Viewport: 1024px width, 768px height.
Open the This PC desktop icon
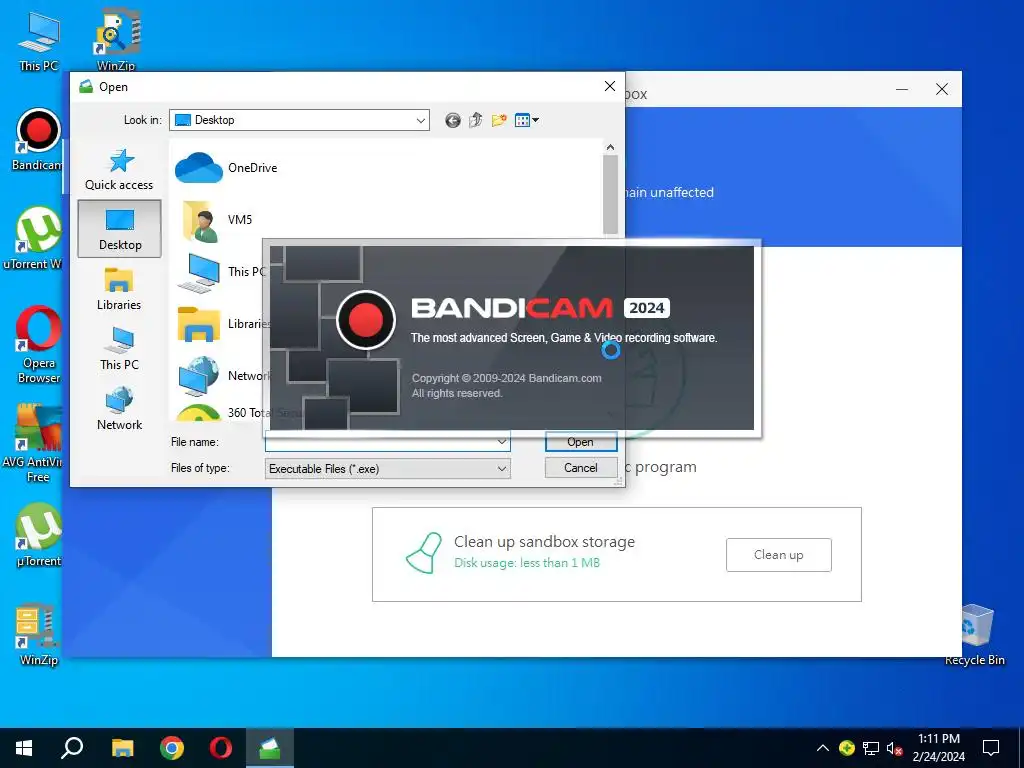click(39, 40)
